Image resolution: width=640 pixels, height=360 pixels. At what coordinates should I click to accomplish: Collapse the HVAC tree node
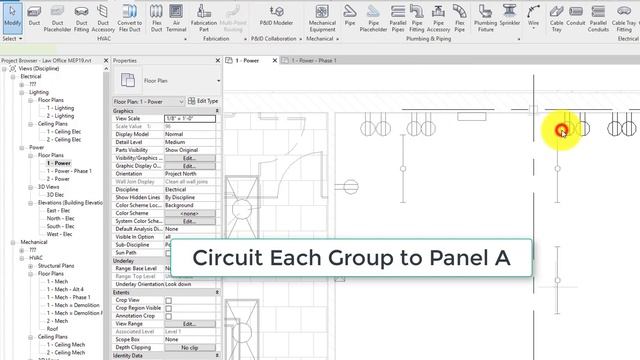pyautogui.click(x=22, y=258)
